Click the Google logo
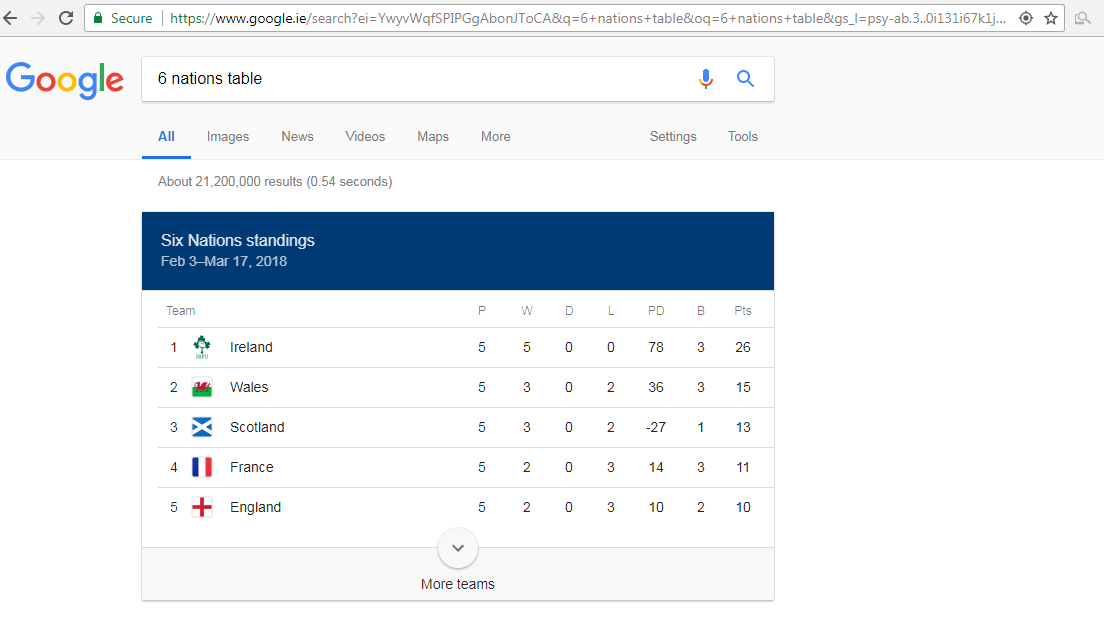Screen dimensions: 1104x626 click(x=65, y=80)
